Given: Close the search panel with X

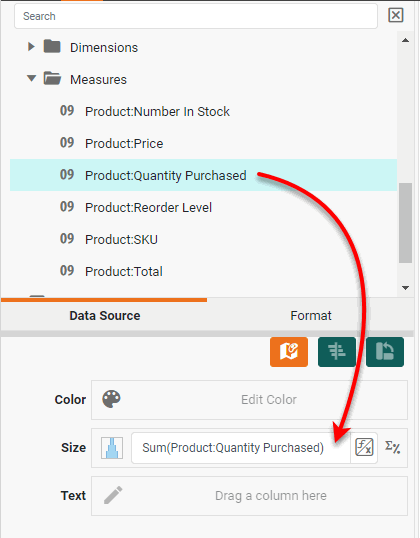Looking at the screenshot, I should click(396, 15).
